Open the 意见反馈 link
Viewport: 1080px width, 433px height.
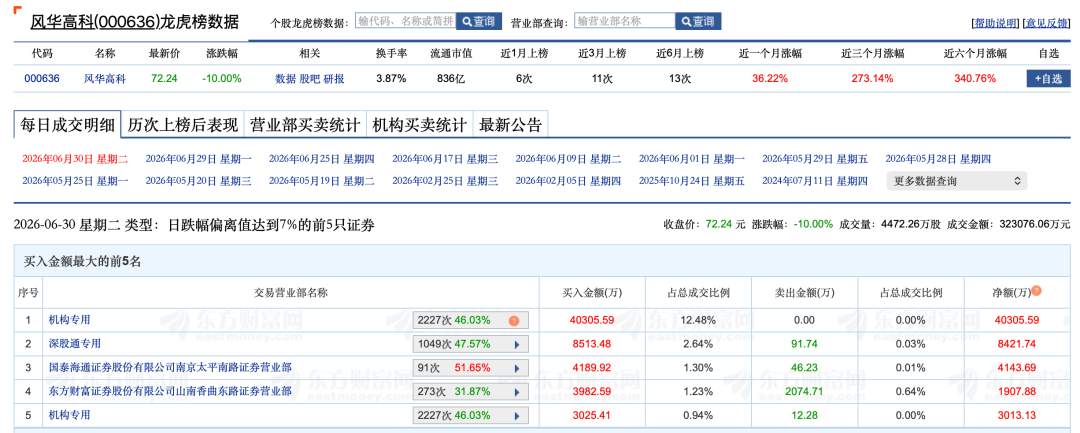tap(1047, 23)
